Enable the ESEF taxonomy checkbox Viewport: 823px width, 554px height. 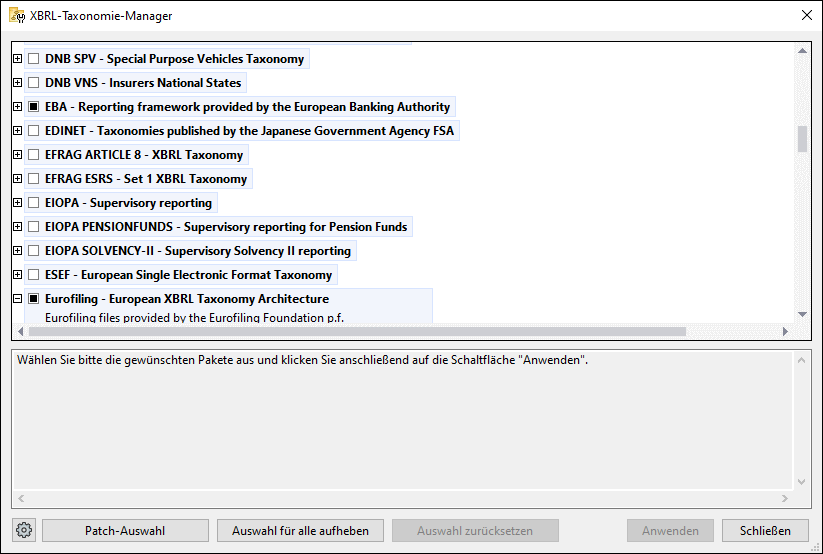(x=33, y=275)
